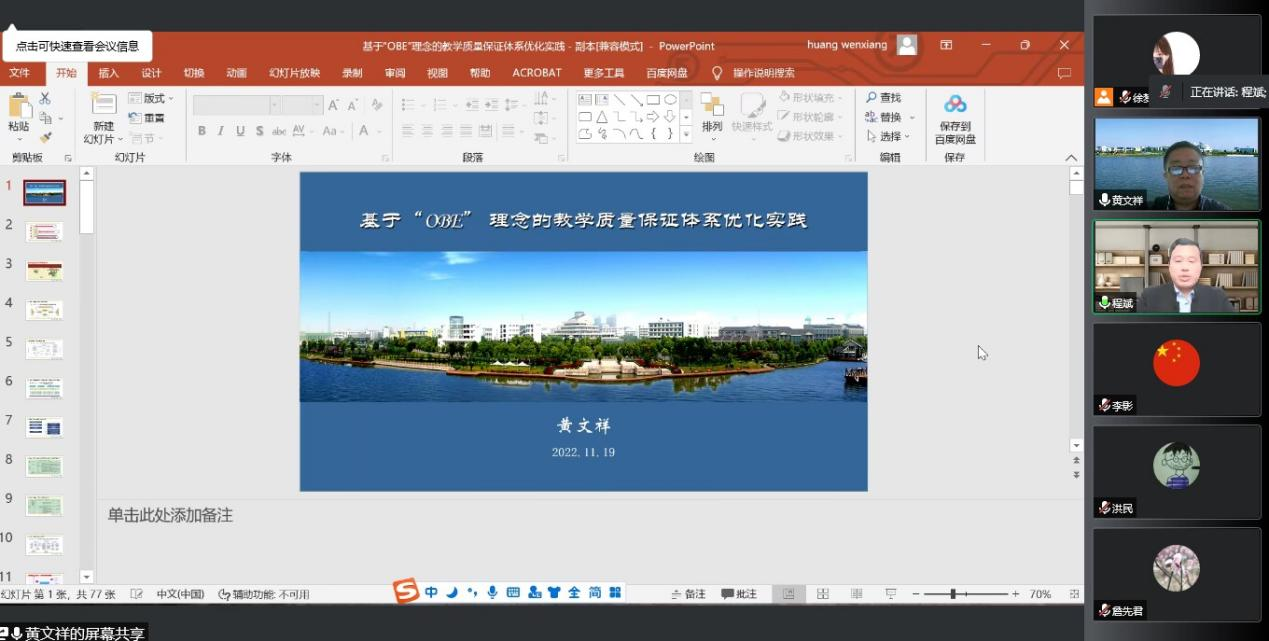The width and height of the screenshot is (1269, 641).
Task: Switch to the Animations (动画) tab
Action: click(x=236, y=73)
